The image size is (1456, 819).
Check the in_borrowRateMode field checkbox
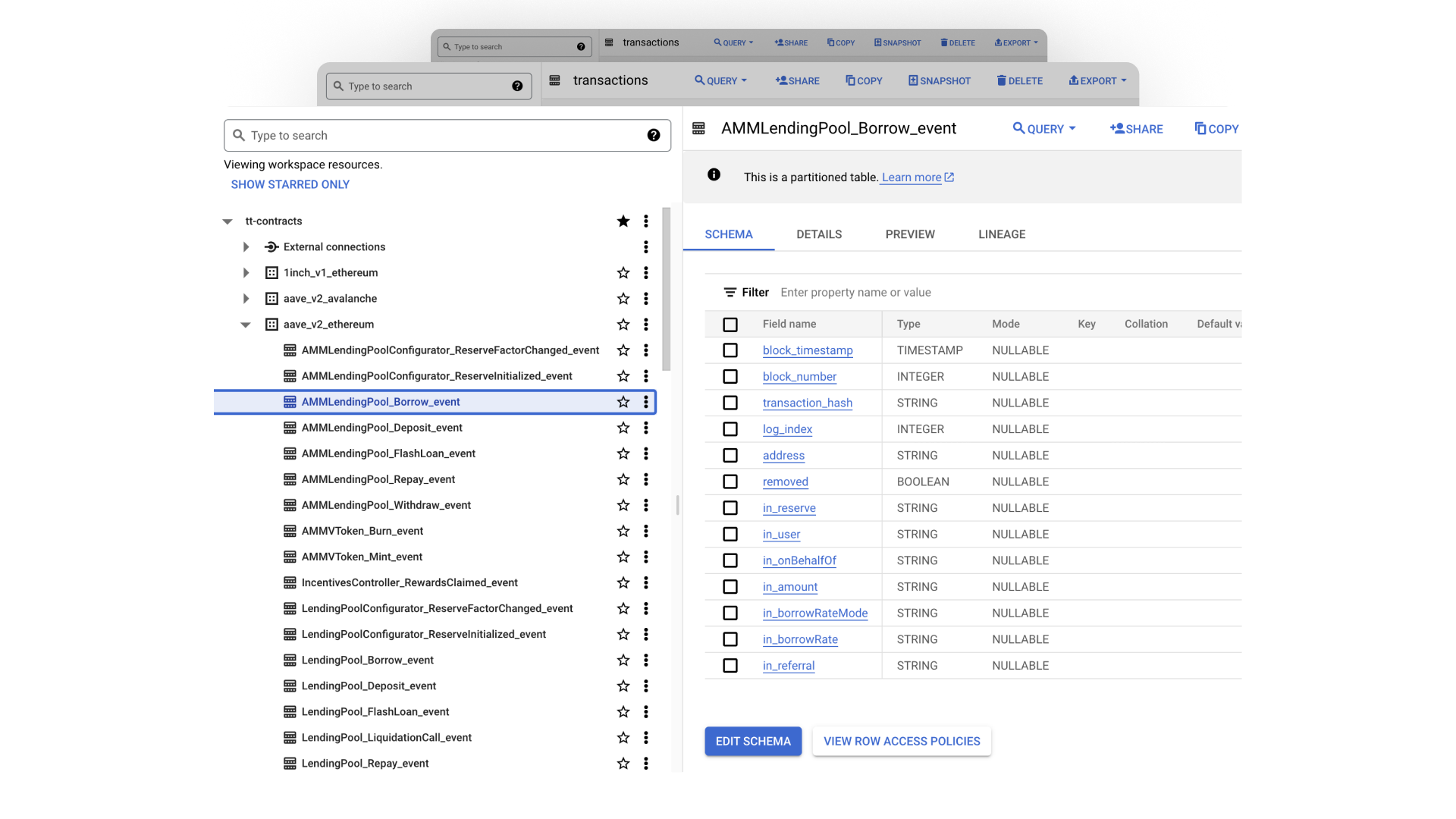click(x=730, y=613)
